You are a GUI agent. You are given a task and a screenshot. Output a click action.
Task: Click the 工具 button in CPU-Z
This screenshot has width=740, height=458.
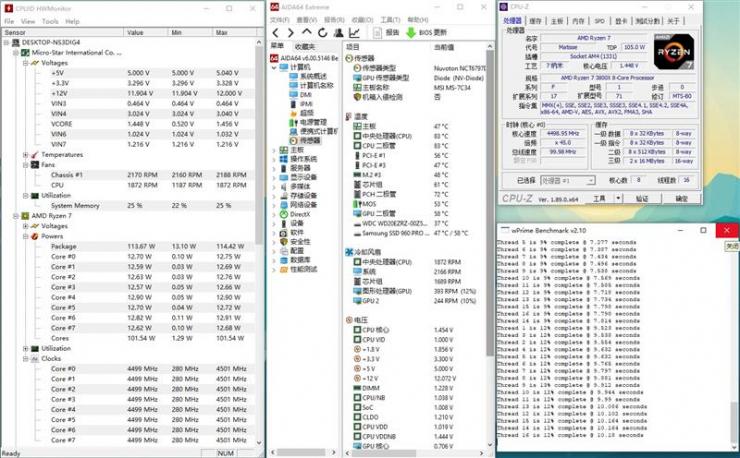pos(599,198)
